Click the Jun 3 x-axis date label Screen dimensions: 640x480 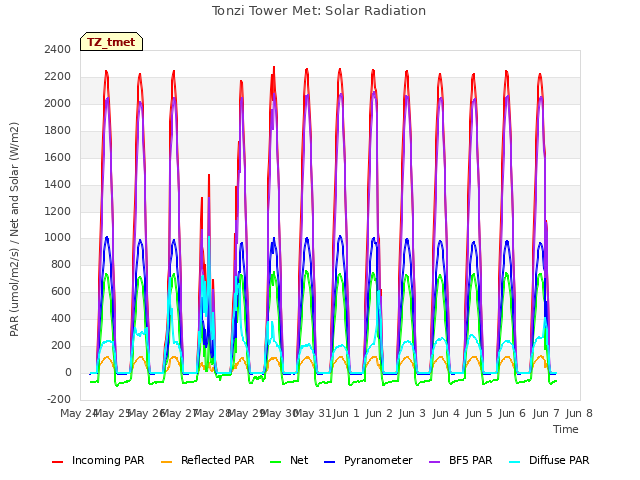(412, 414)
